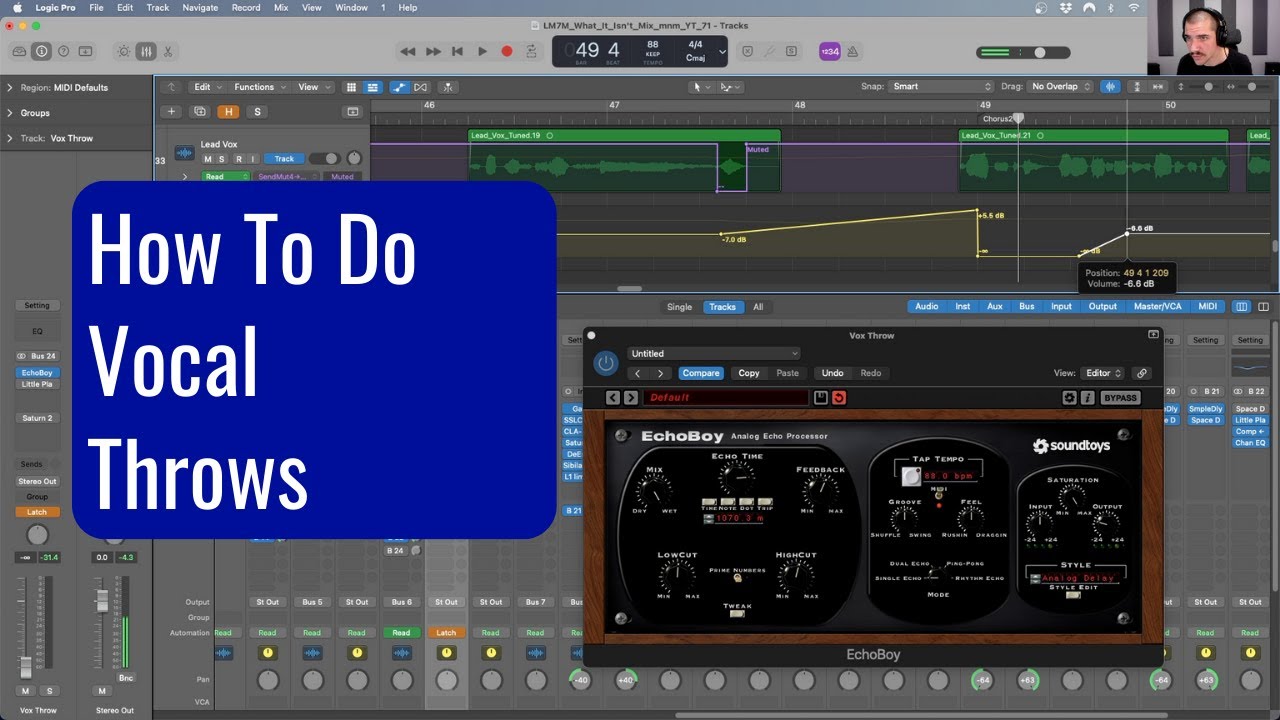Toggle the Master/VCA channel filter button

coord(1157,307)
